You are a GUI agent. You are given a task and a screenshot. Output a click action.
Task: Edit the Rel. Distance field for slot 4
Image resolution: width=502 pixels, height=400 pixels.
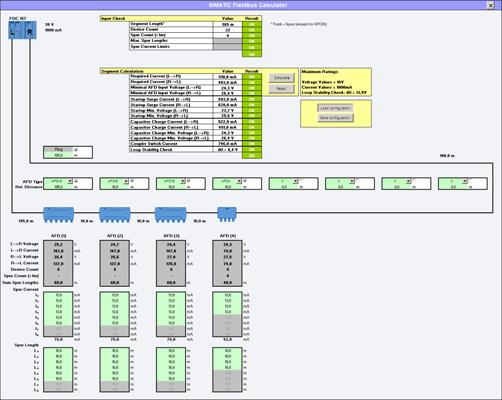click(228, 187)
